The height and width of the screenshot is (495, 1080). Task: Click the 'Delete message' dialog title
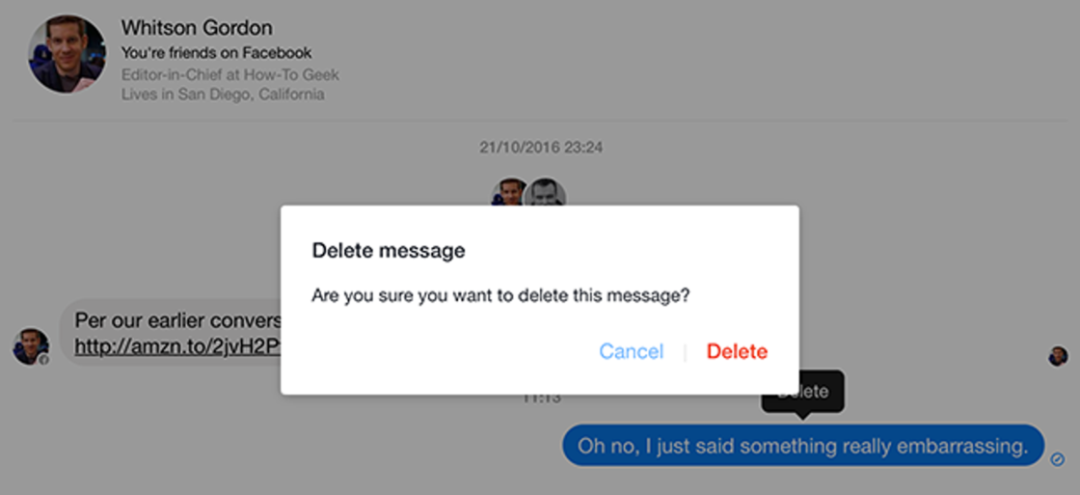[388, 251]
